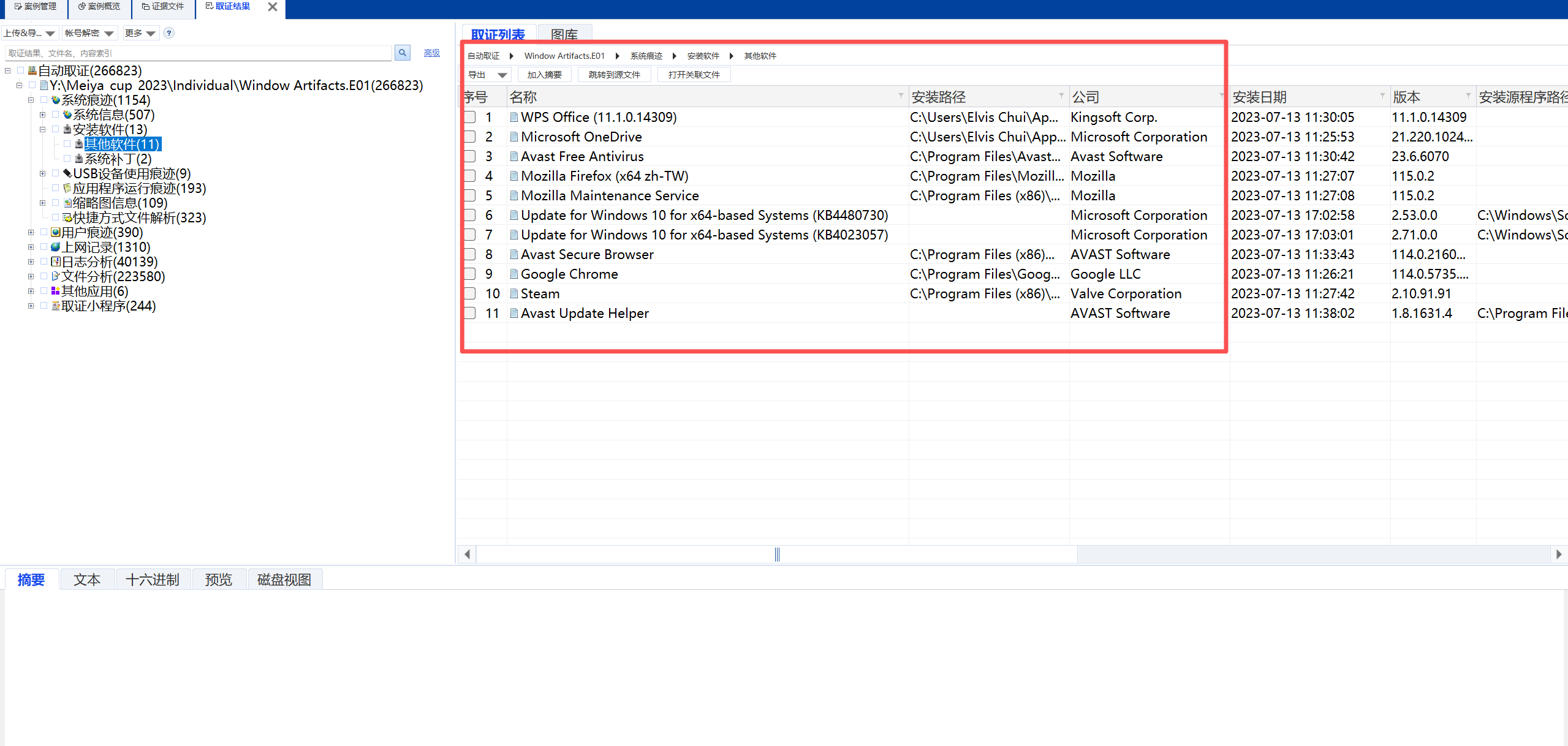Click the 上网记录 globe icon
1568x746 pixels.
tap(56, 247)
